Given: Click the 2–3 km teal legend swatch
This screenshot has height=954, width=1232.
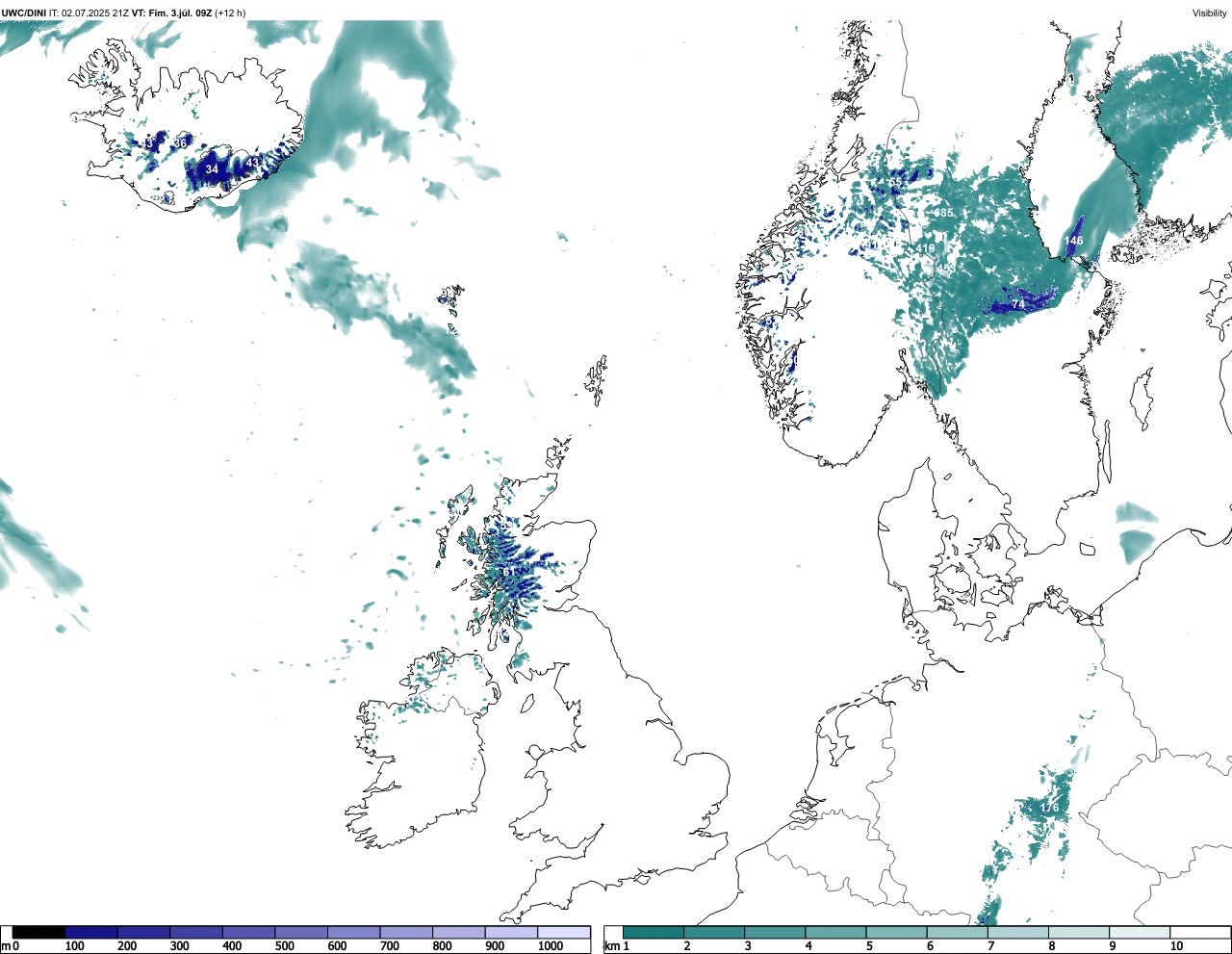Looking at the screenshot, I should pyautogui.click(x=714, y=932).
